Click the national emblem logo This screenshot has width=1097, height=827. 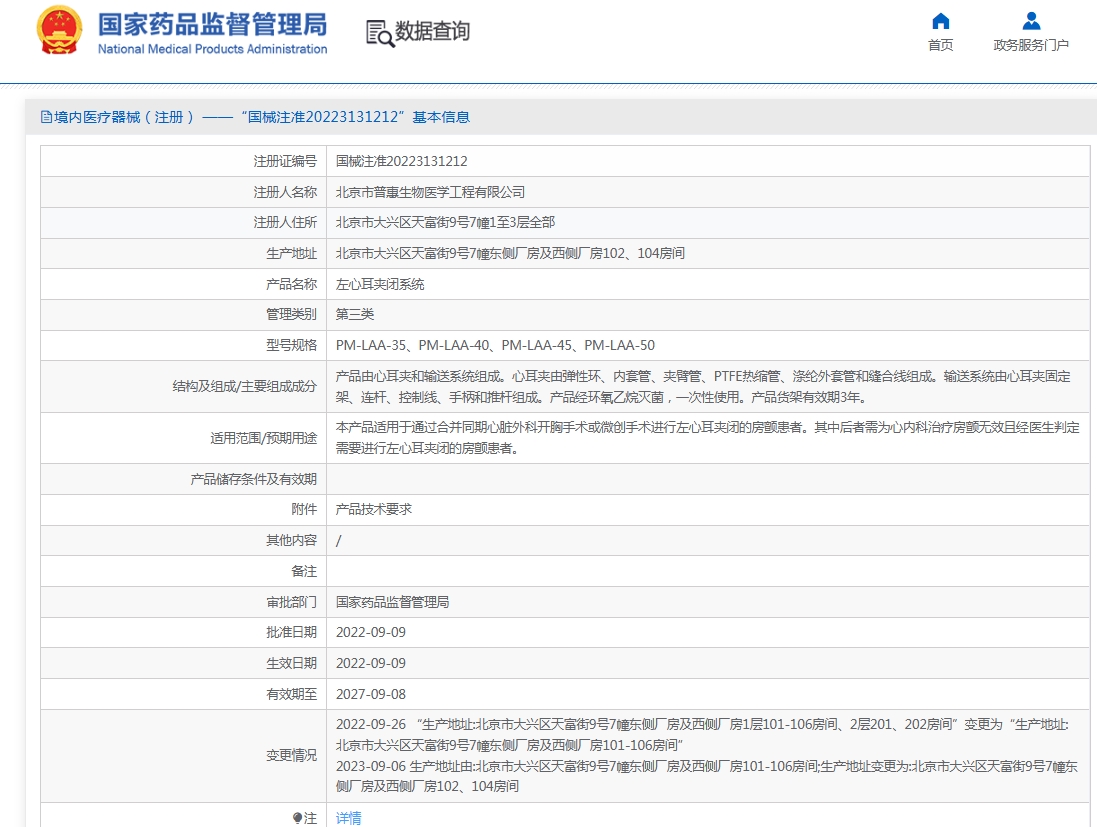point(59,30)
